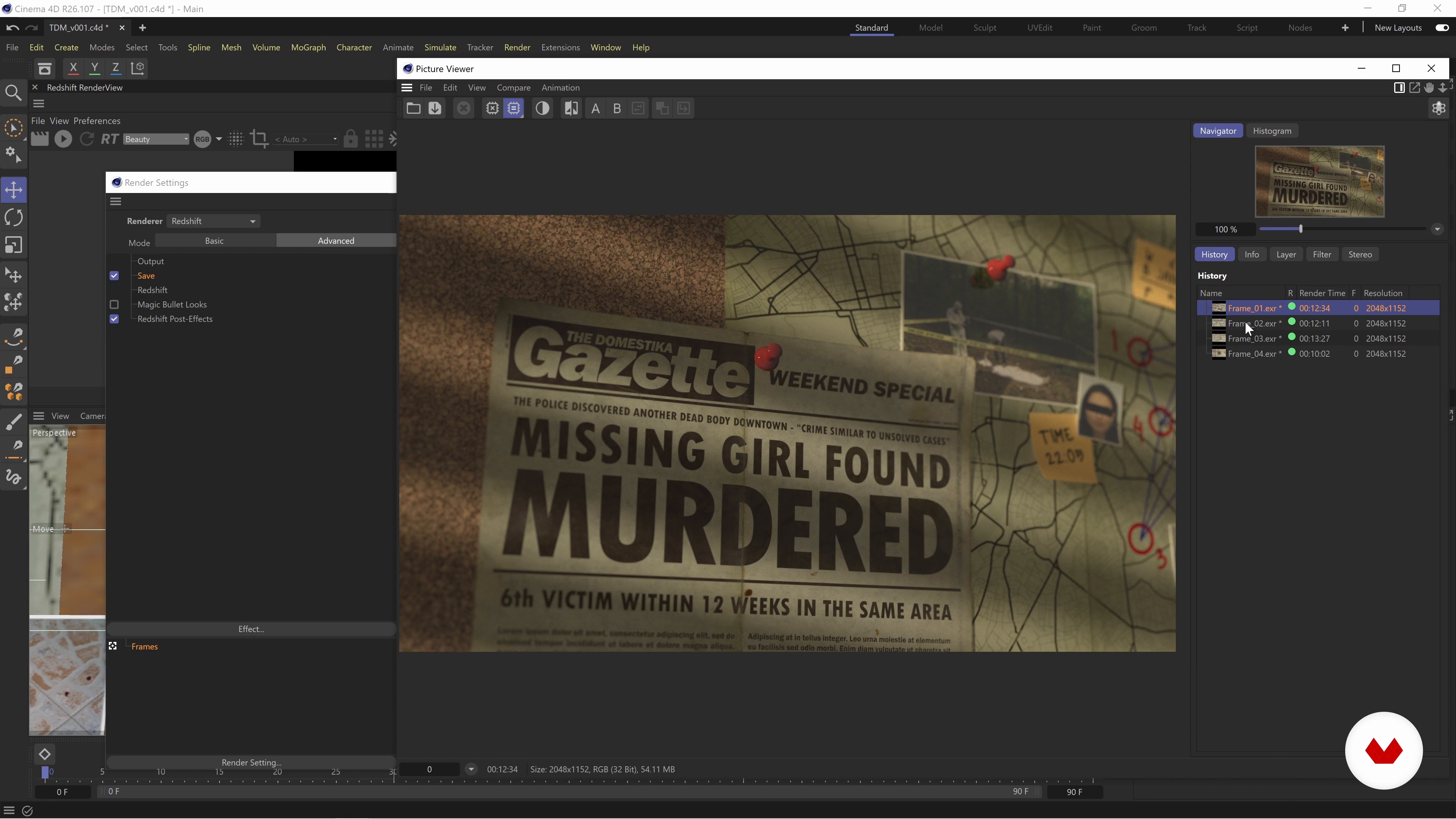Switch to the Histogram tab

click(1272, 131)
